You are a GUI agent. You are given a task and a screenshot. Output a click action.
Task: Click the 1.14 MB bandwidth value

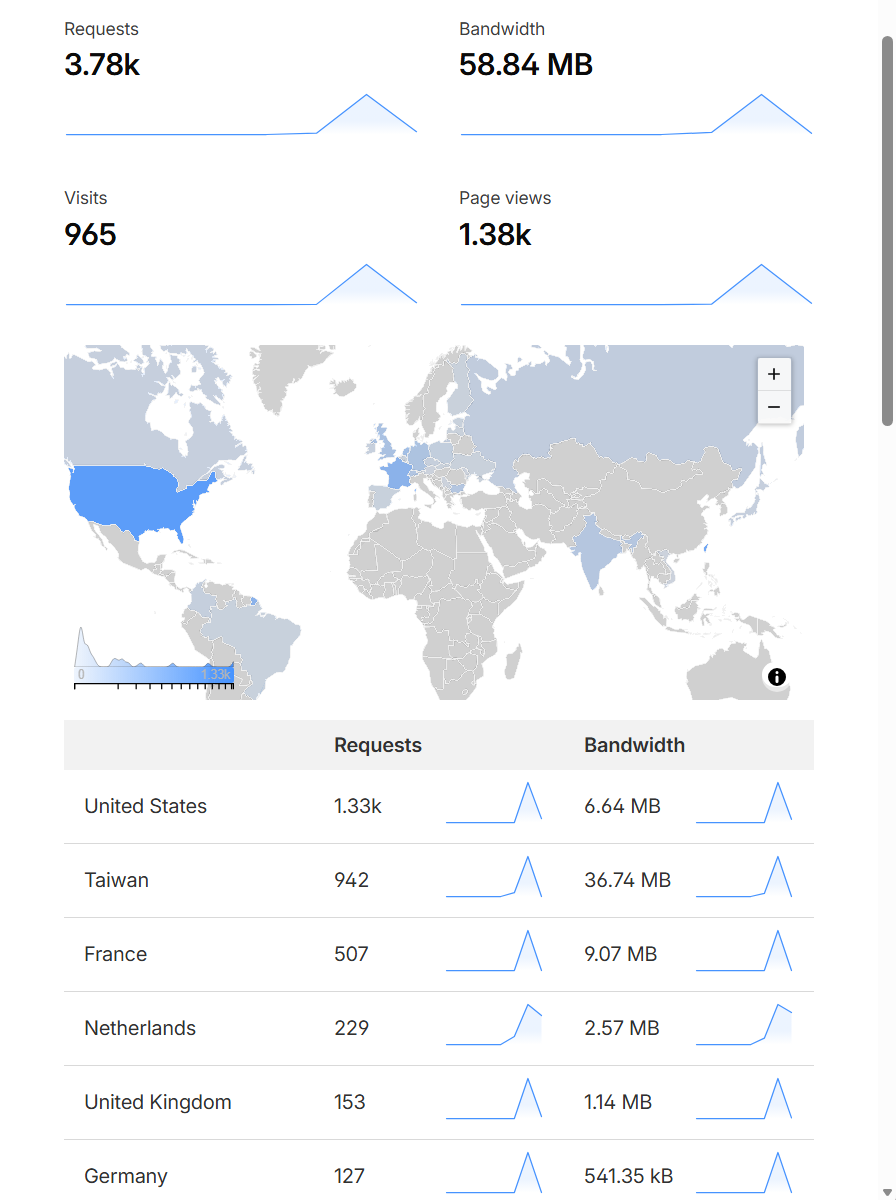pyautogui.click(x=618, y=1102)
